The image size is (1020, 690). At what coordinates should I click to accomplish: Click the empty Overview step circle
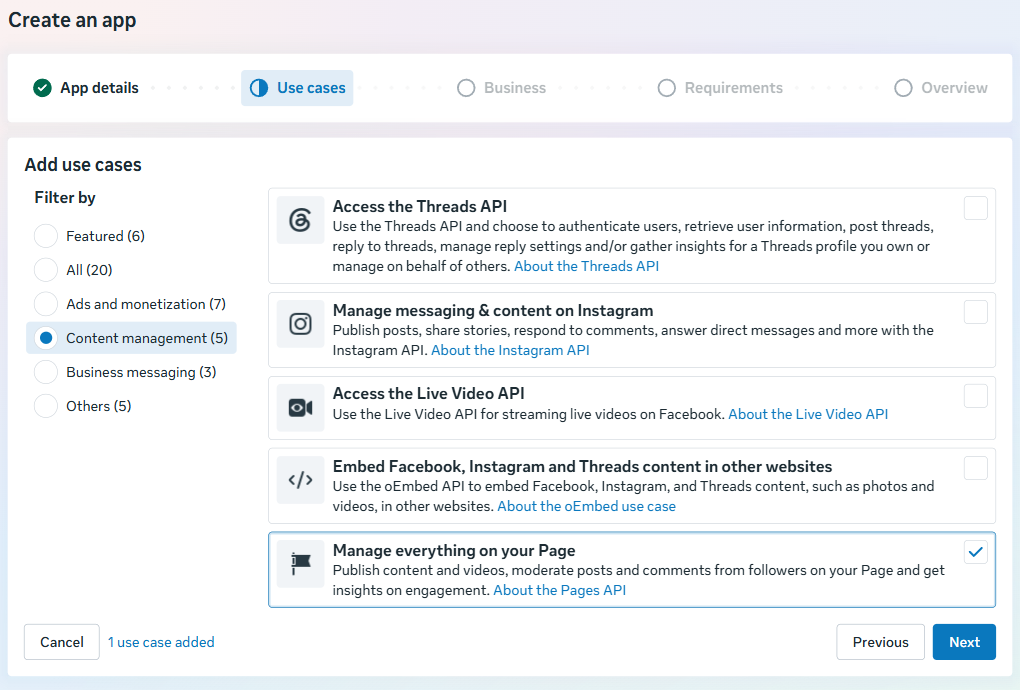(903, 88)
